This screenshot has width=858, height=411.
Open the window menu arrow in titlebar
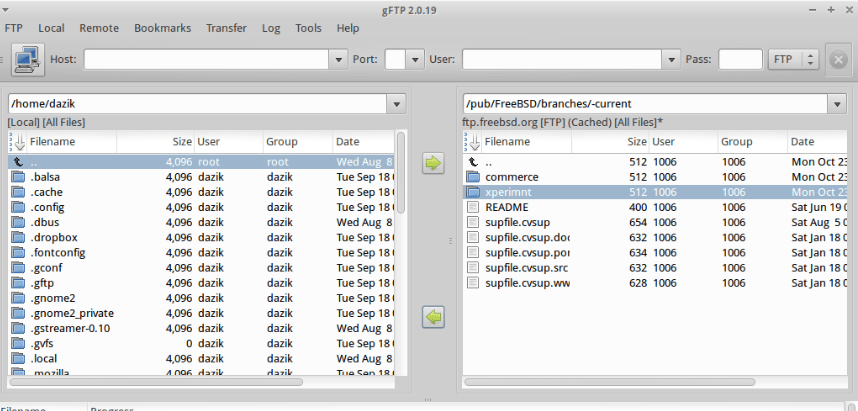(x=5, y=10)
